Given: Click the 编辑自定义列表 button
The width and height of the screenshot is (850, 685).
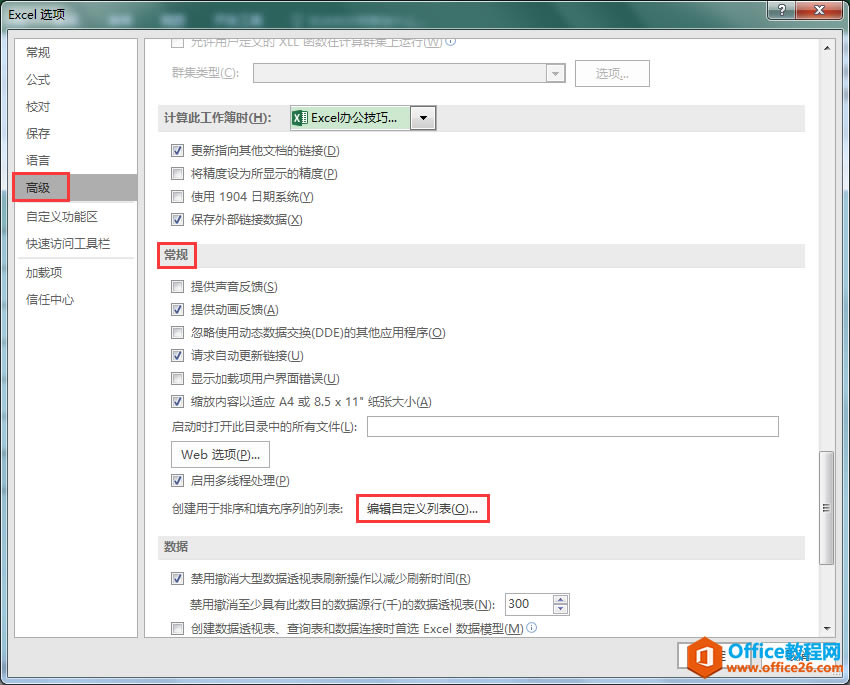Looking at the screenshot, I should point(423,509).
